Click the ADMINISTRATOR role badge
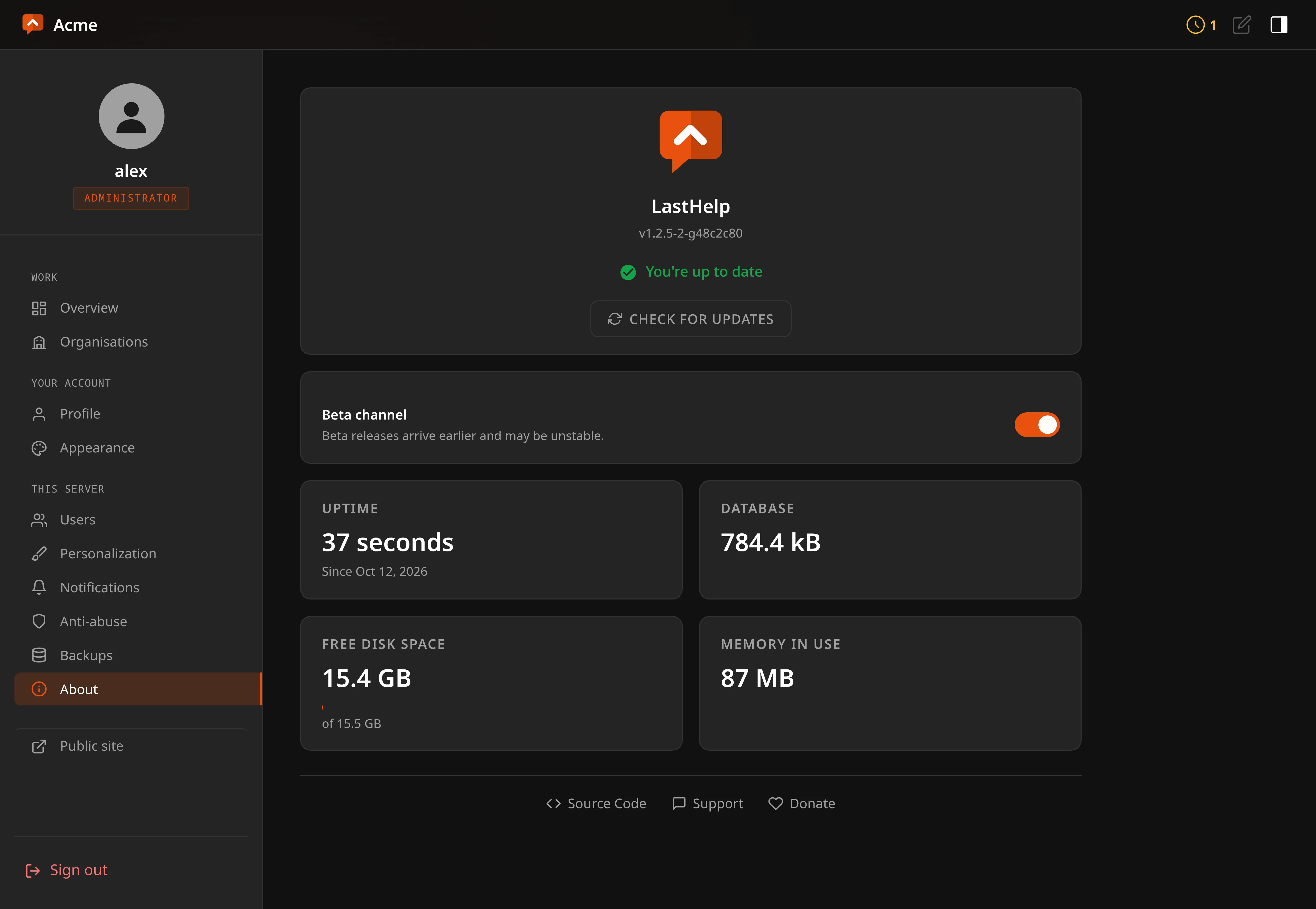Viewport: 1316px width, 909px height. click(131, 198)
